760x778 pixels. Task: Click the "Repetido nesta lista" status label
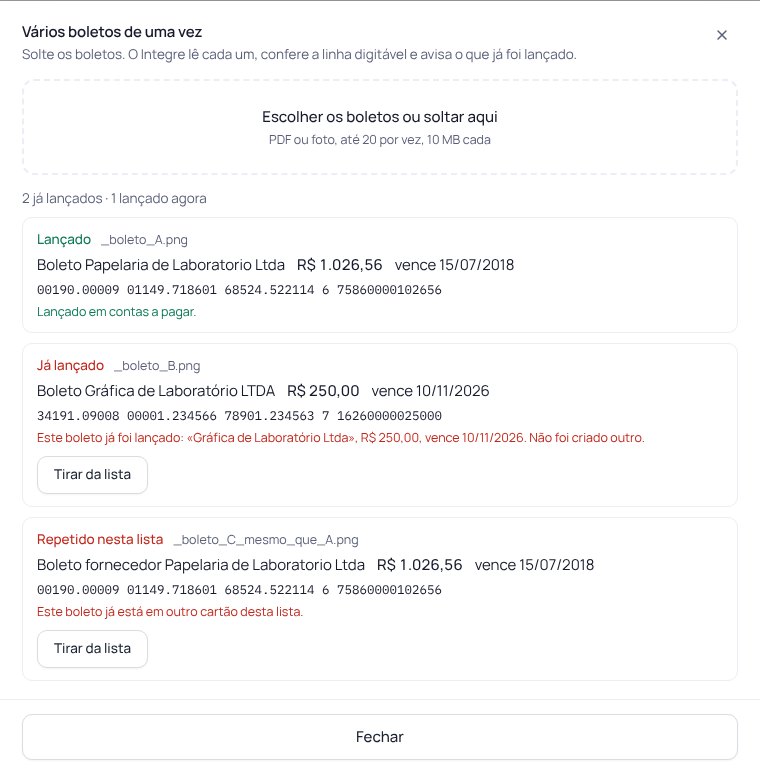point(100,539)
